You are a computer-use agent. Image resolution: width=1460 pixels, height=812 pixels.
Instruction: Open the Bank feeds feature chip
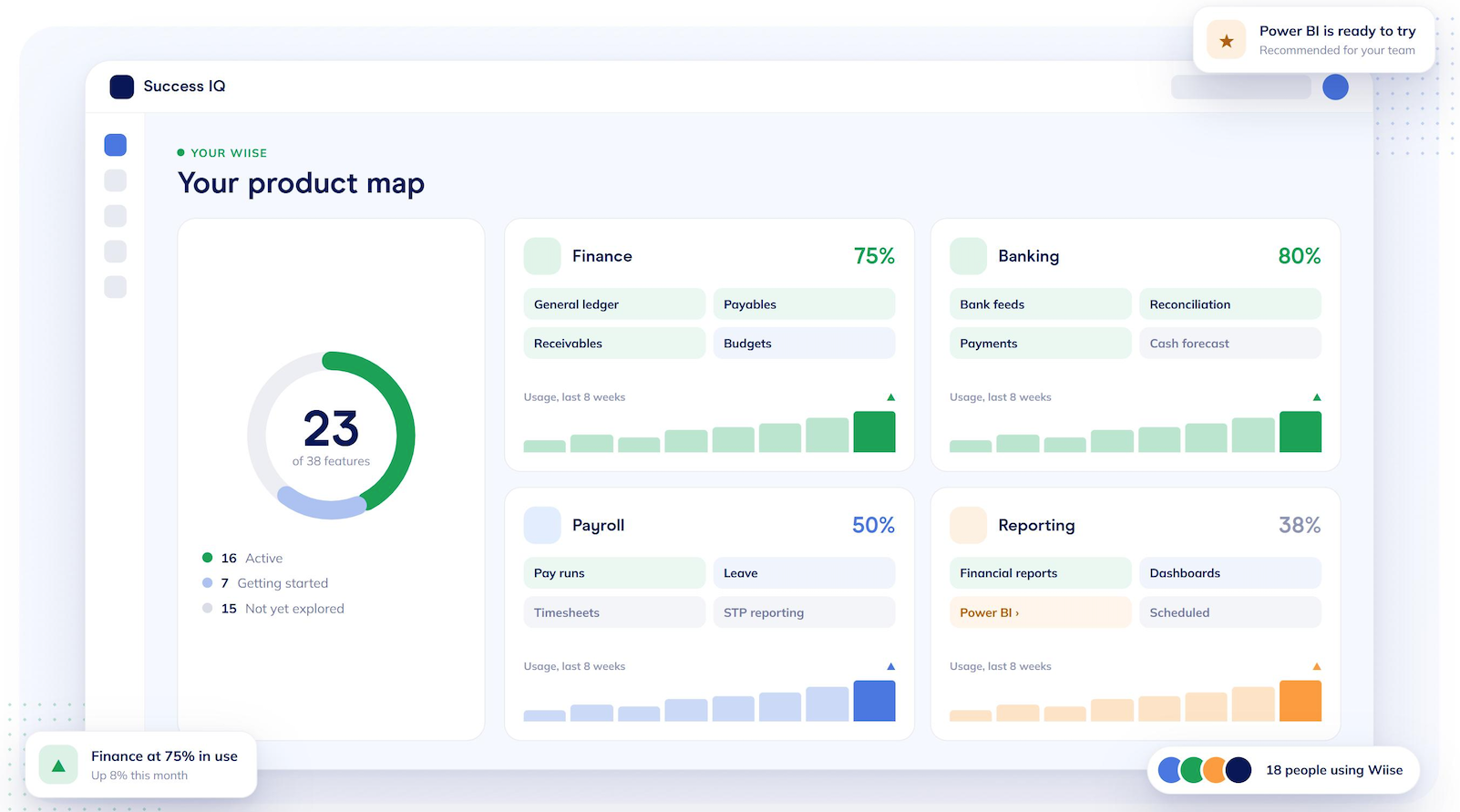(1040, 304)
